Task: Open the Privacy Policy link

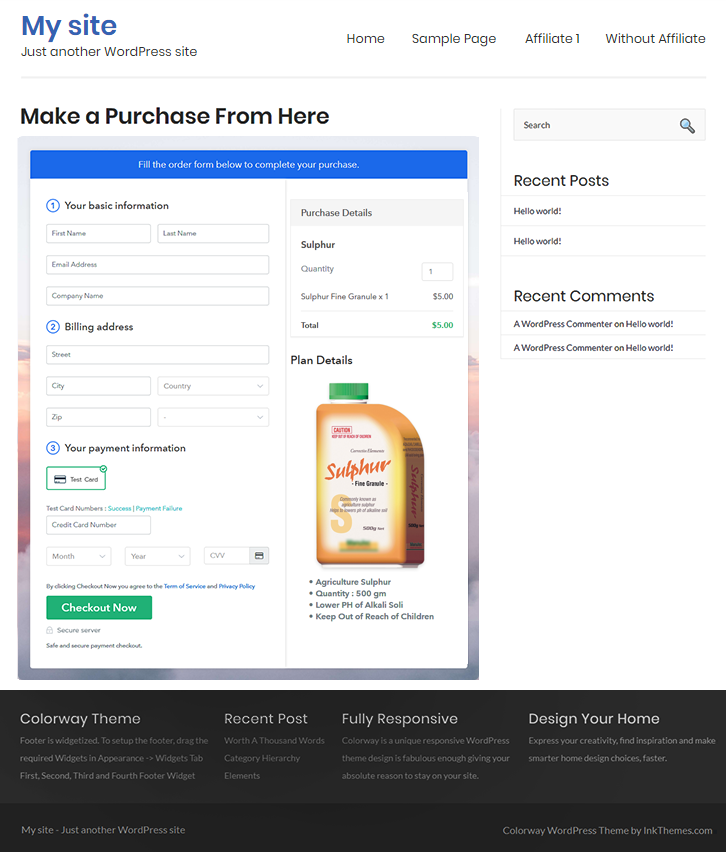Action: (237, 586)
